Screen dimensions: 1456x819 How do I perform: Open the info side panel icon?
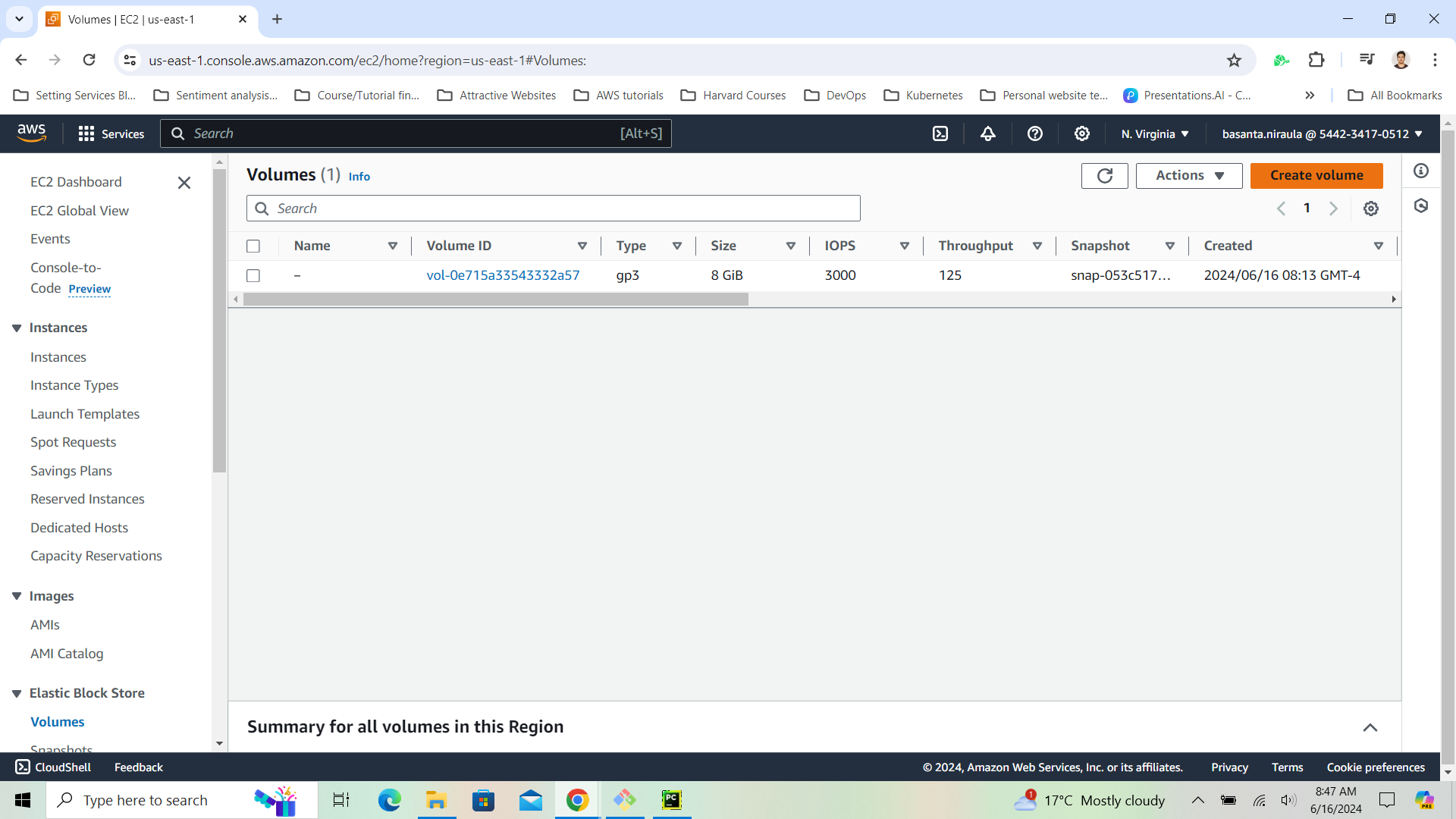[x=1421, y=171]
